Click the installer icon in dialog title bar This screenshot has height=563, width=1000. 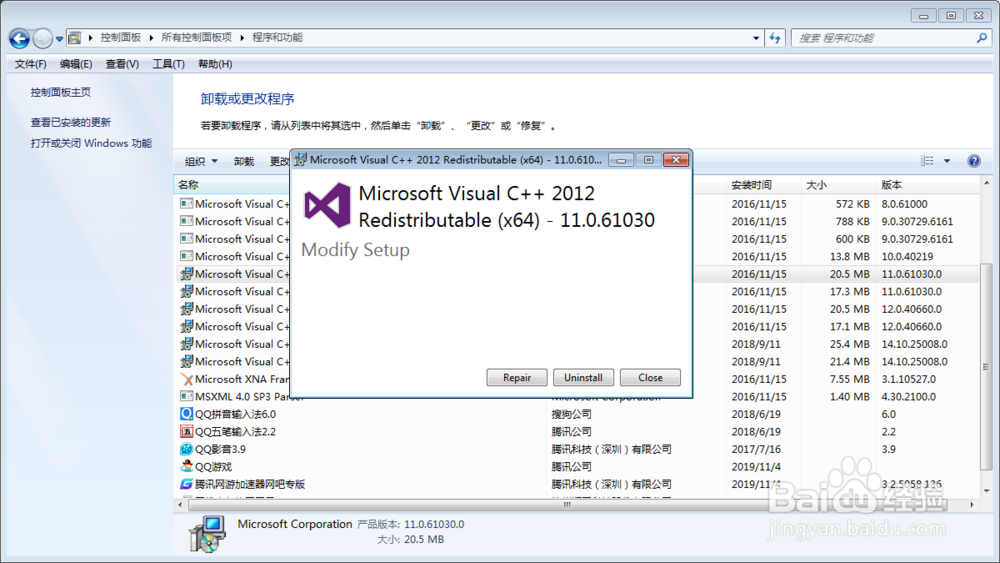tap(300, 159)
